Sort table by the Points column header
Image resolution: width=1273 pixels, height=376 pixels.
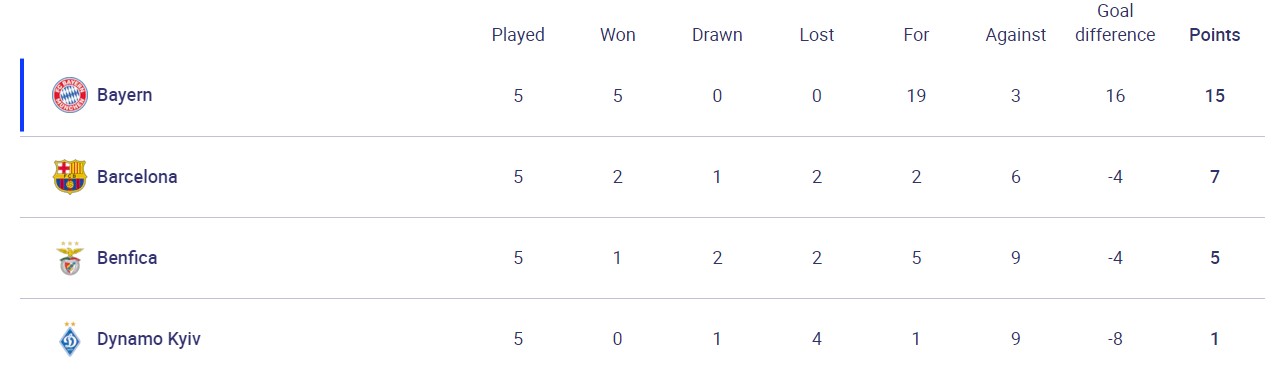pos(1215,35)
